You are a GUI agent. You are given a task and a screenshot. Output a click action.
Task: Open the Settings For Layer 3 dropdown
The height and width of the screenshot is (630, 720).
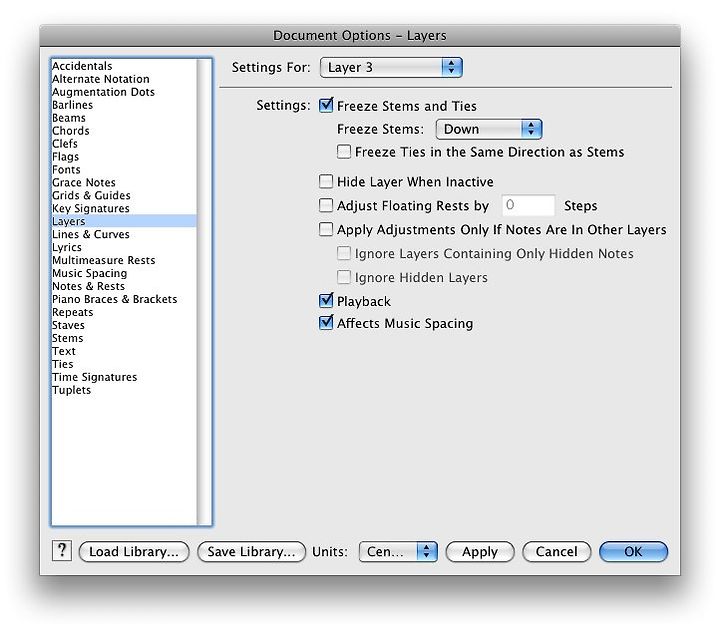point(391,68)
